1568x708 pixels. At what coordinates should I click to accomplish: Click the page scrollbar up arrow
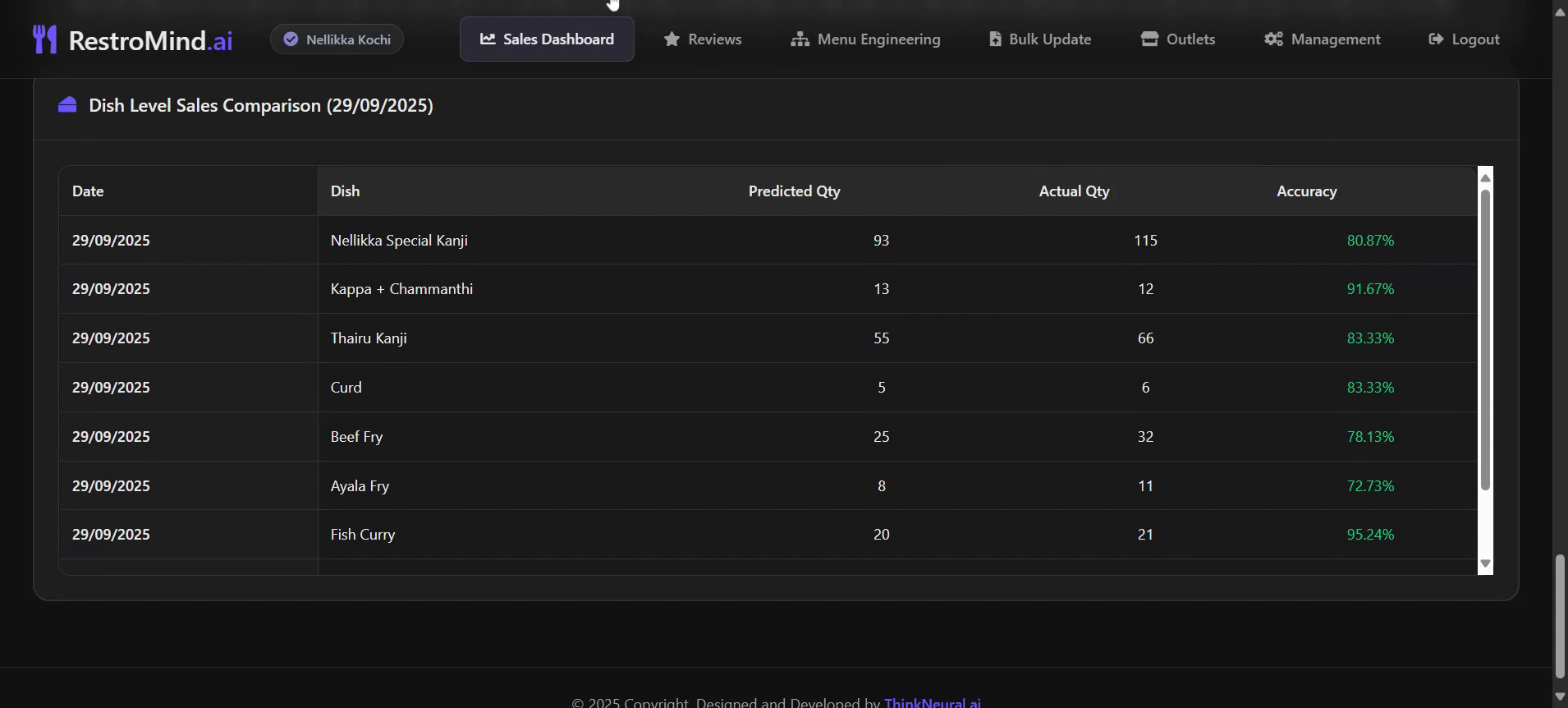point(1560,11)
